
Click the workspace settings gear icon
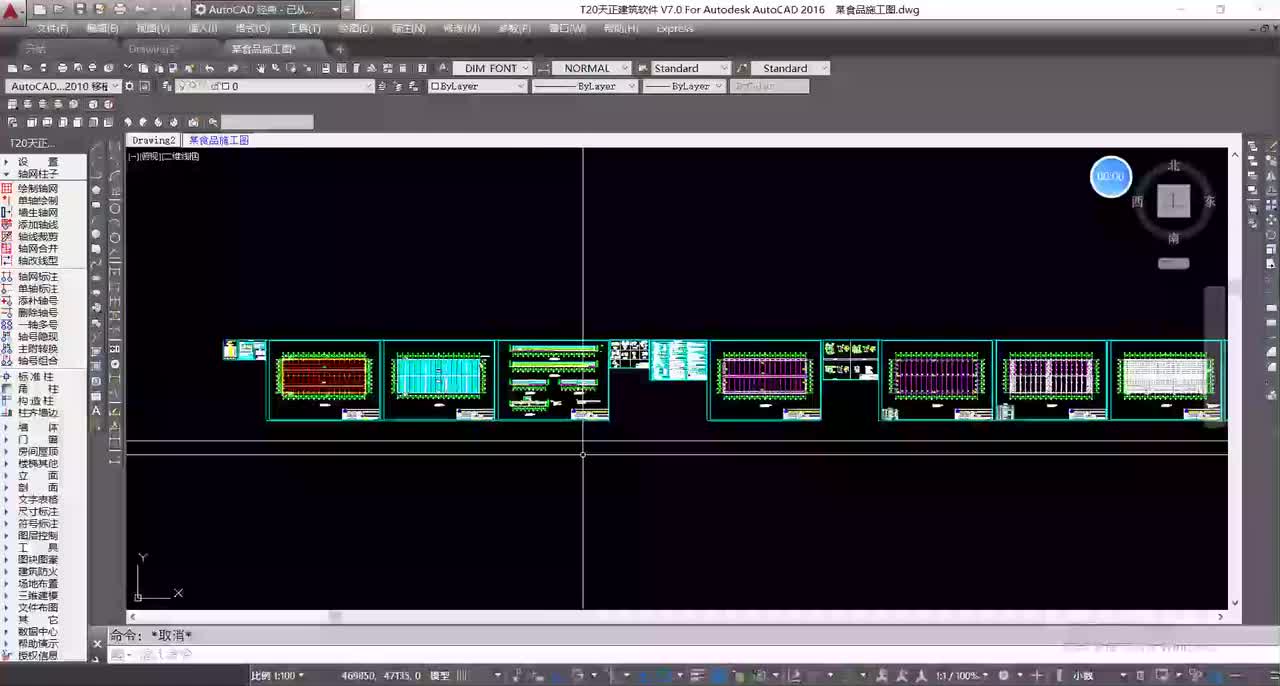pos(130,86)
